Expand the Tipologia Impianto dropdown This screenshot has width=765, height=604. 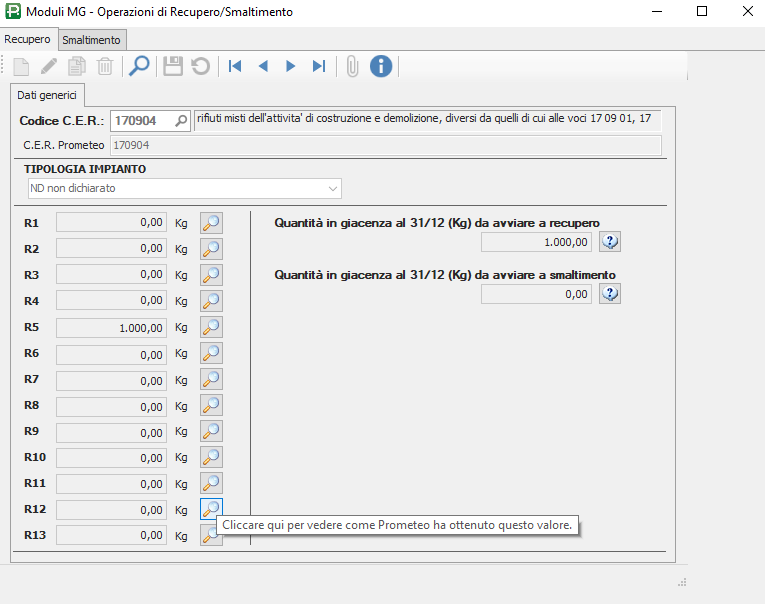tap(333, 188)
